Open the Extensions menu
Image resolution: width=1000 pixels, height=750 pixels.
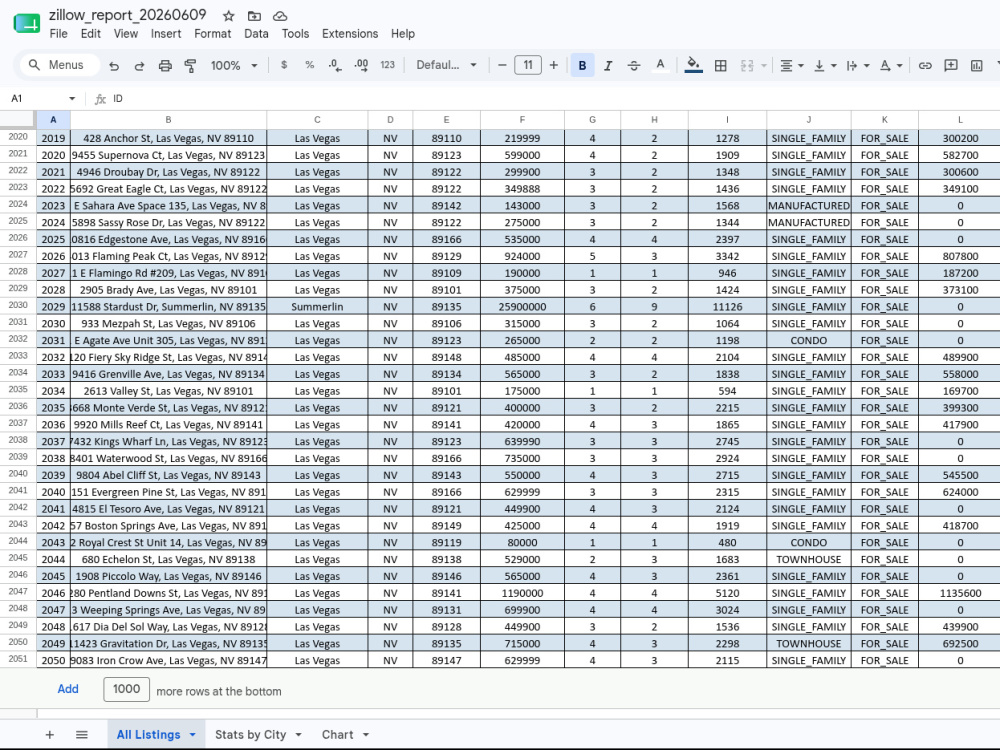tap(349, 34)
